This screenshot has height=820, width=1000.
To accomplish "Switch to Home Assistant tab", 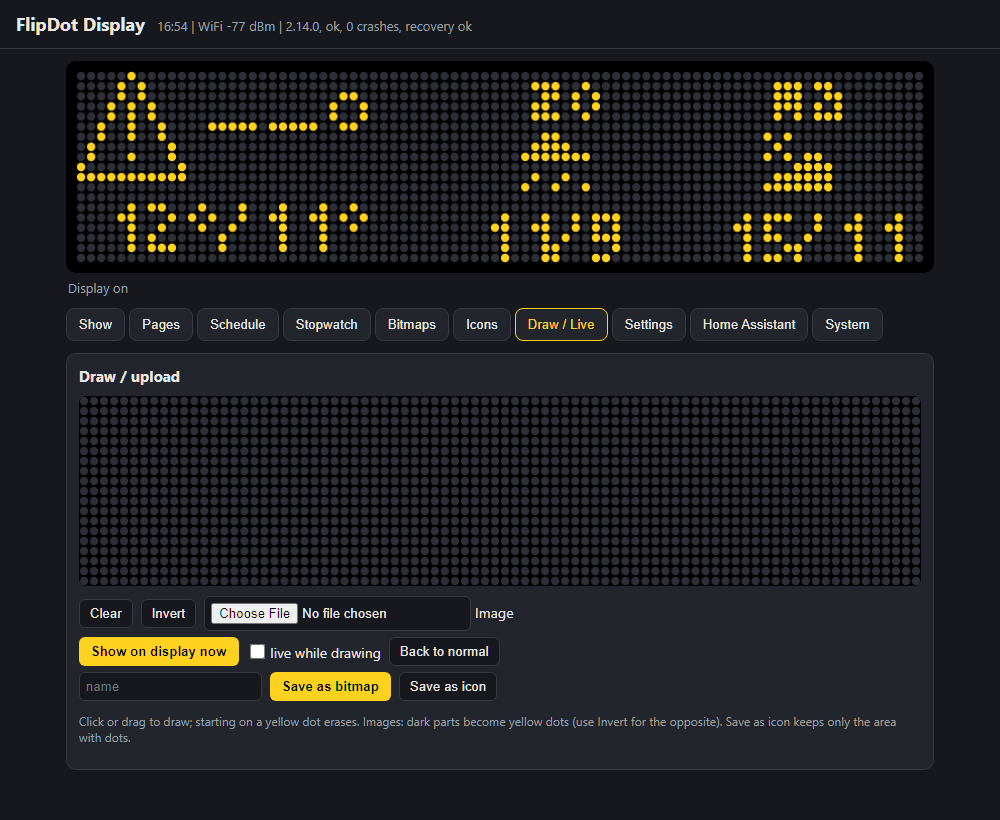I will click(x=749, y=325).
